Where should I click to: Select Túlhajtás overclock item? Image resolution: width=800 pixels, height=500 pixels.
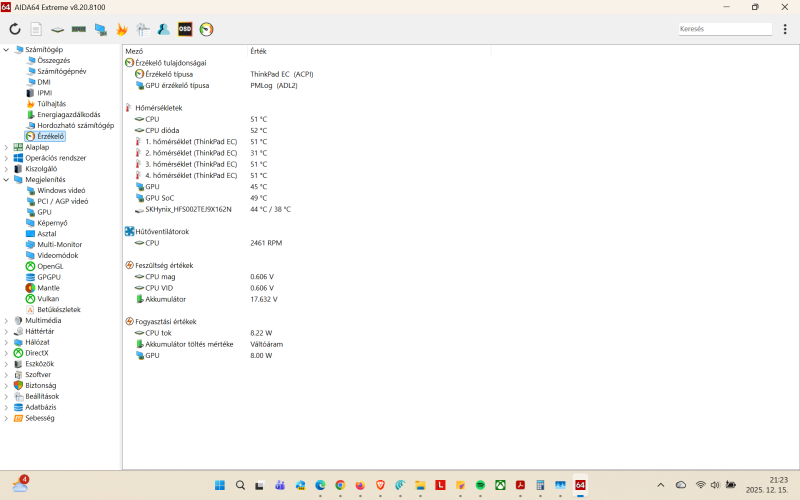[52, 104]
